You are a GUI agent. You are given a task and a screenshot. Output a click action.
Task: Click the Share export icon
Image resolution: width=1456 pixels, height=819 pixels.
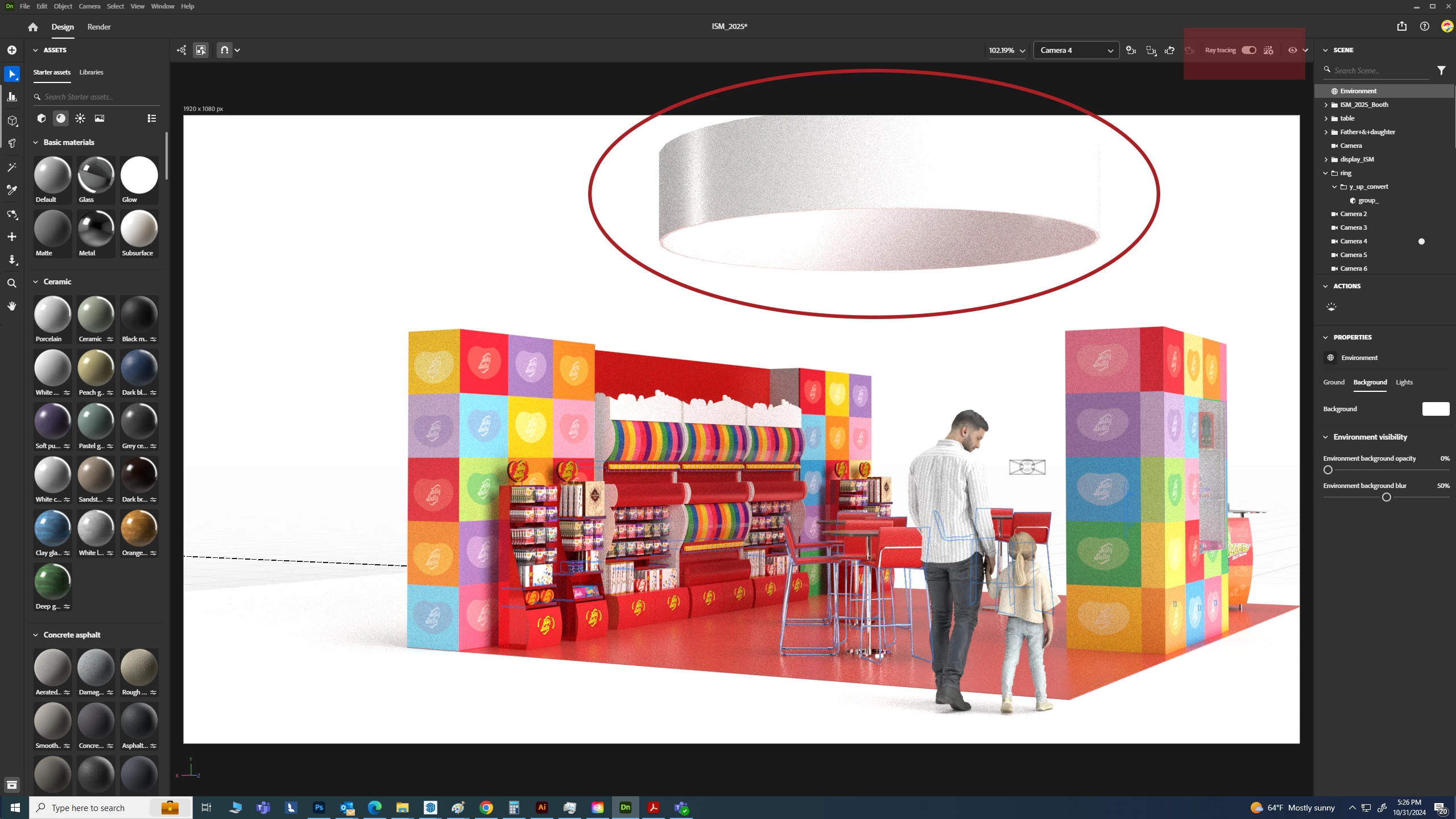tap(1401, 26)
